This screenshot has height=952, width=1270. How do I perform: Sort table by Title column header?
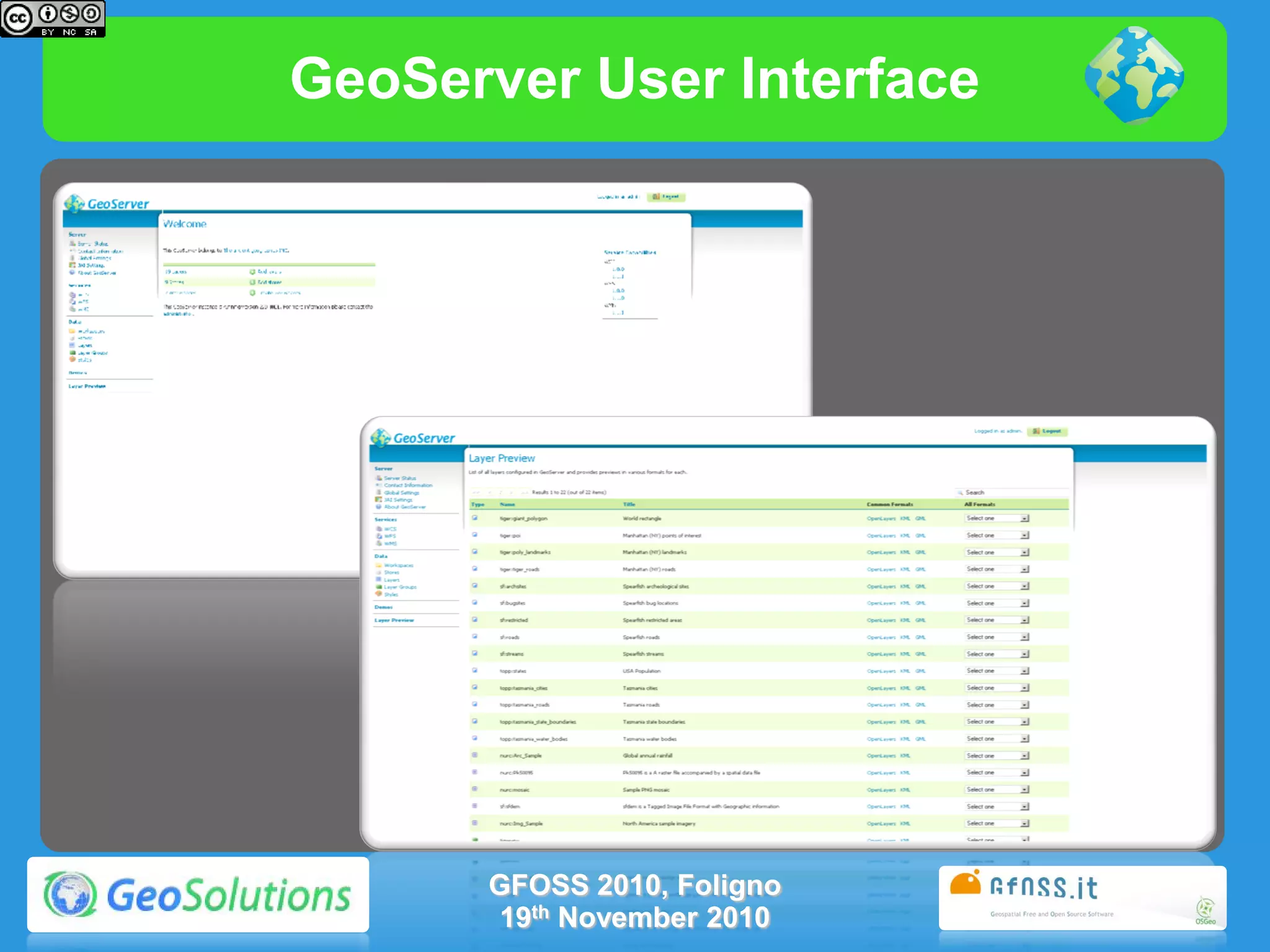(629, 505)
